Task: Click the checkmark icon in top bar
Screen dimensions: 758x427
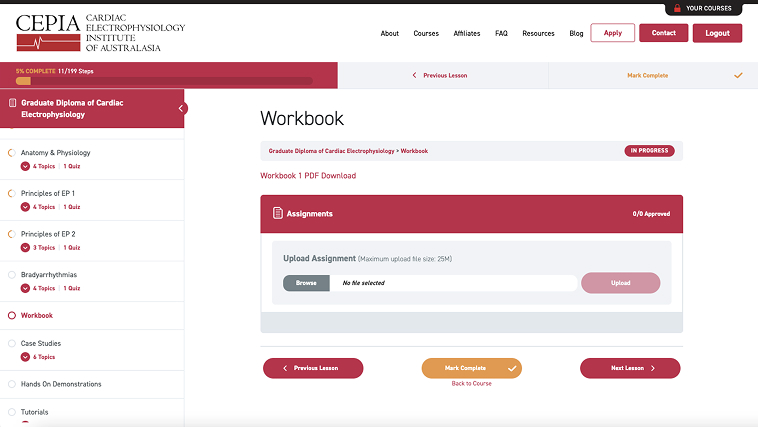Action: [x=738, y=75]
